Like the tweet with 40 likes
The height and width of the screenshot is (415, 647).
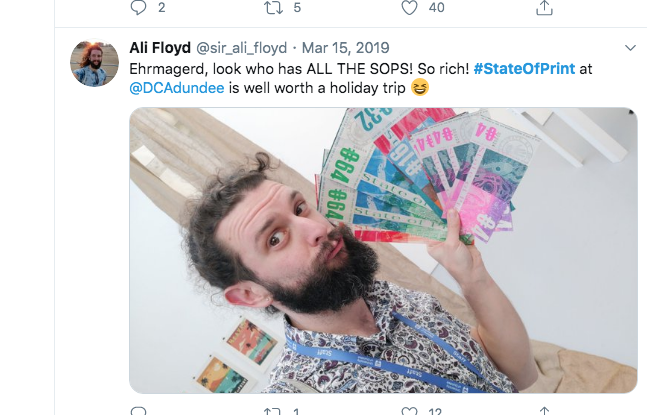pos(408,8)
